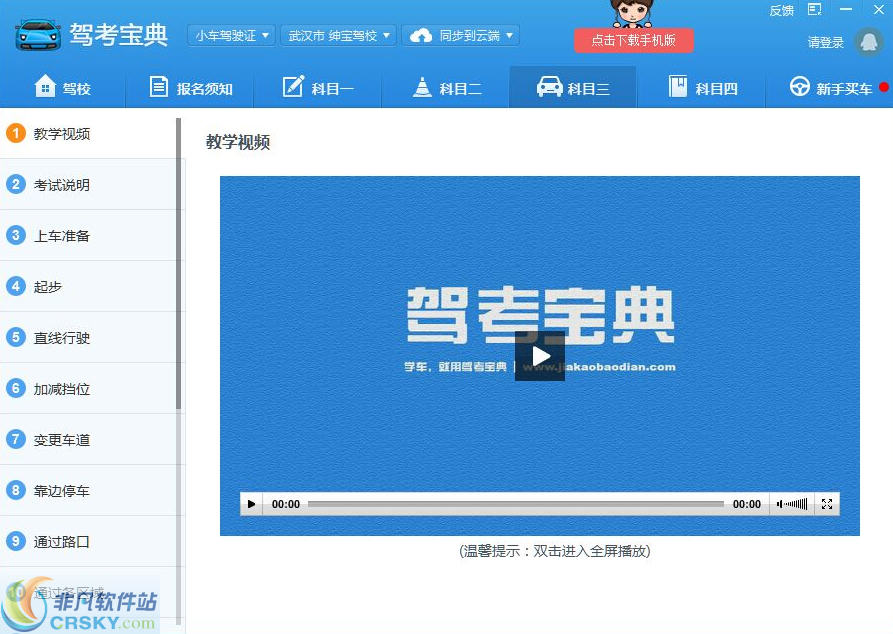Click the total duration 00:00 at right of seek bar

click(x=747, y=504)
